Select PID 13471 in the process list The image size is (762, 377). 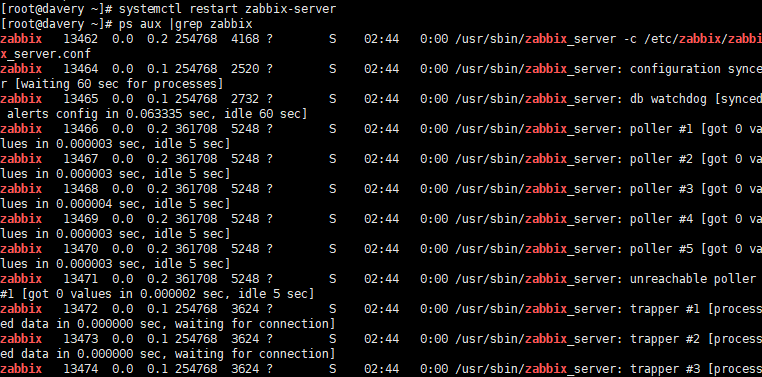(x=81, y=279)
